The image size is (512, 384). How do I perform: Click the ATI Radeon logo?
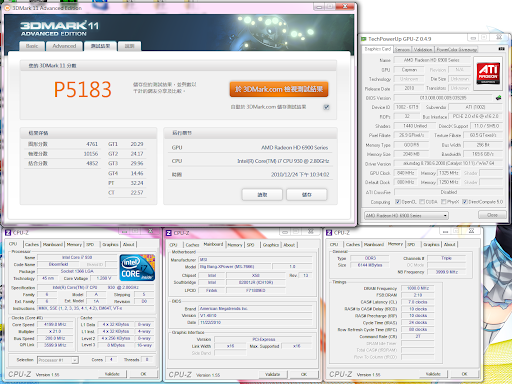point(488,73)
